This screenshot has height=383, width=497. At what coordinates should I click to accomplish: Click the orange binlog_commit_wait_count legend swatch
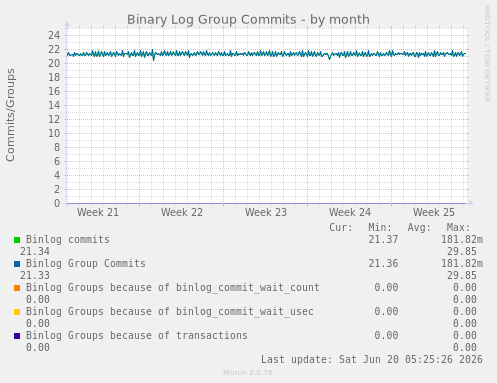pos(17,288)
